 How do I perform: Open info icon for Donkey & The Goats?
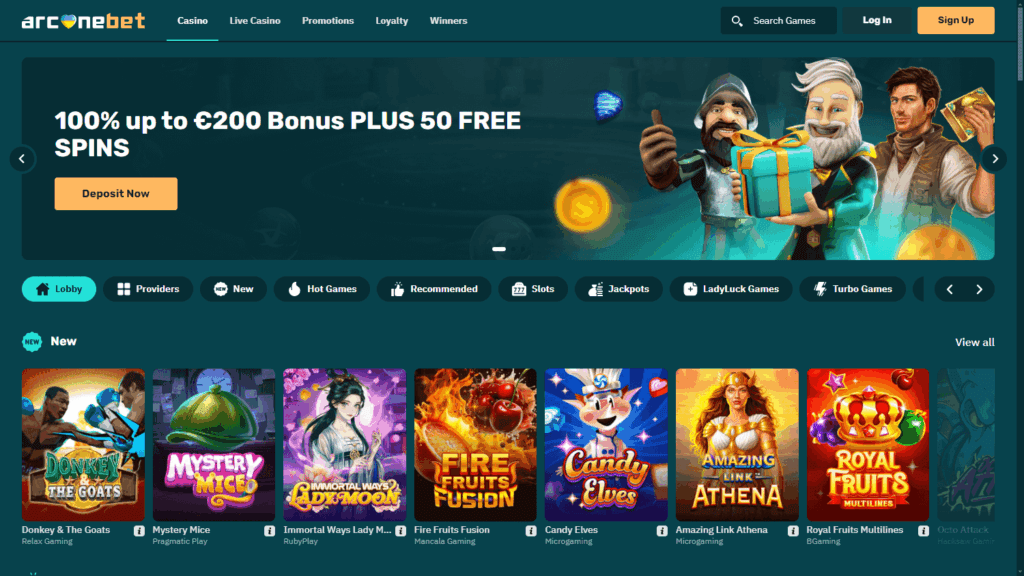point(139,531)
